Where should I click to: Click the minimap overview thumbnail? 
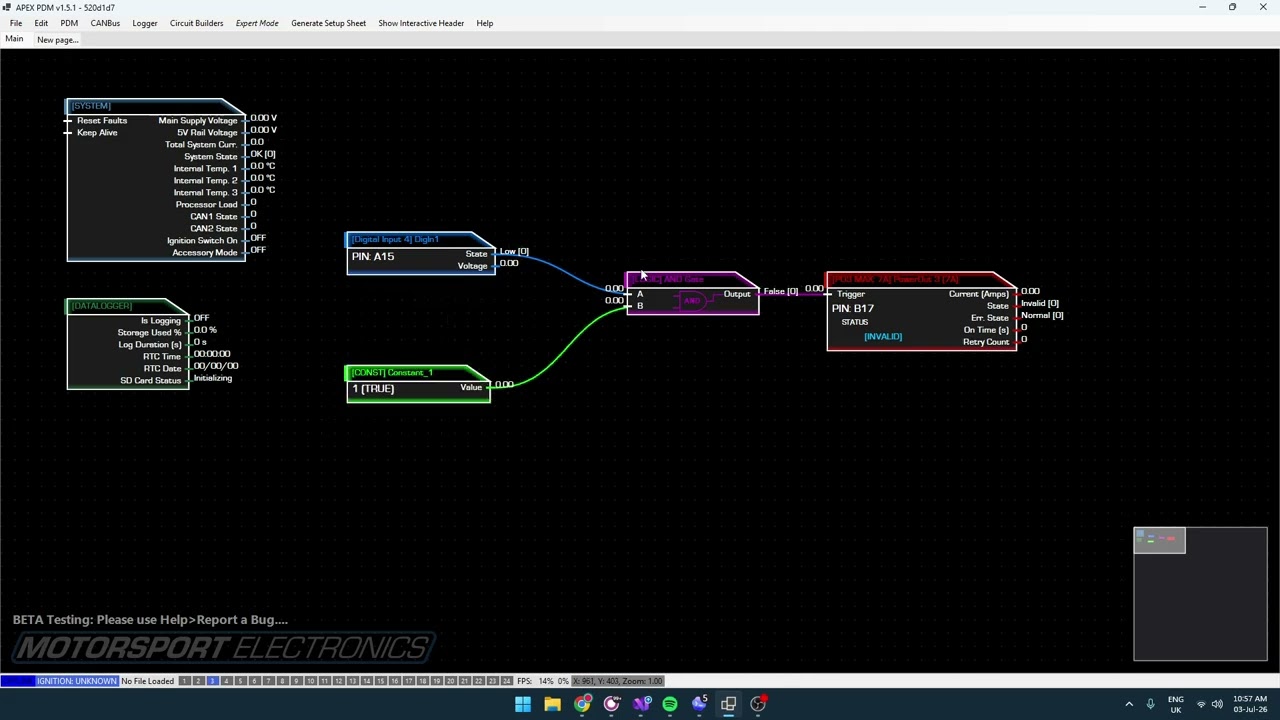(1200, 594)
